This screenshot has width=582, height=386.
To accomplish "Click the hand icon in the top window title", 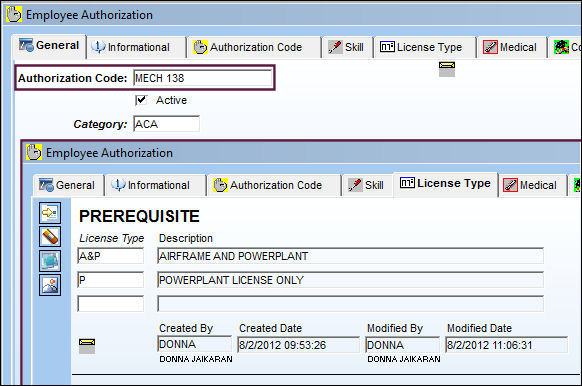I will [x=14, y=15].
